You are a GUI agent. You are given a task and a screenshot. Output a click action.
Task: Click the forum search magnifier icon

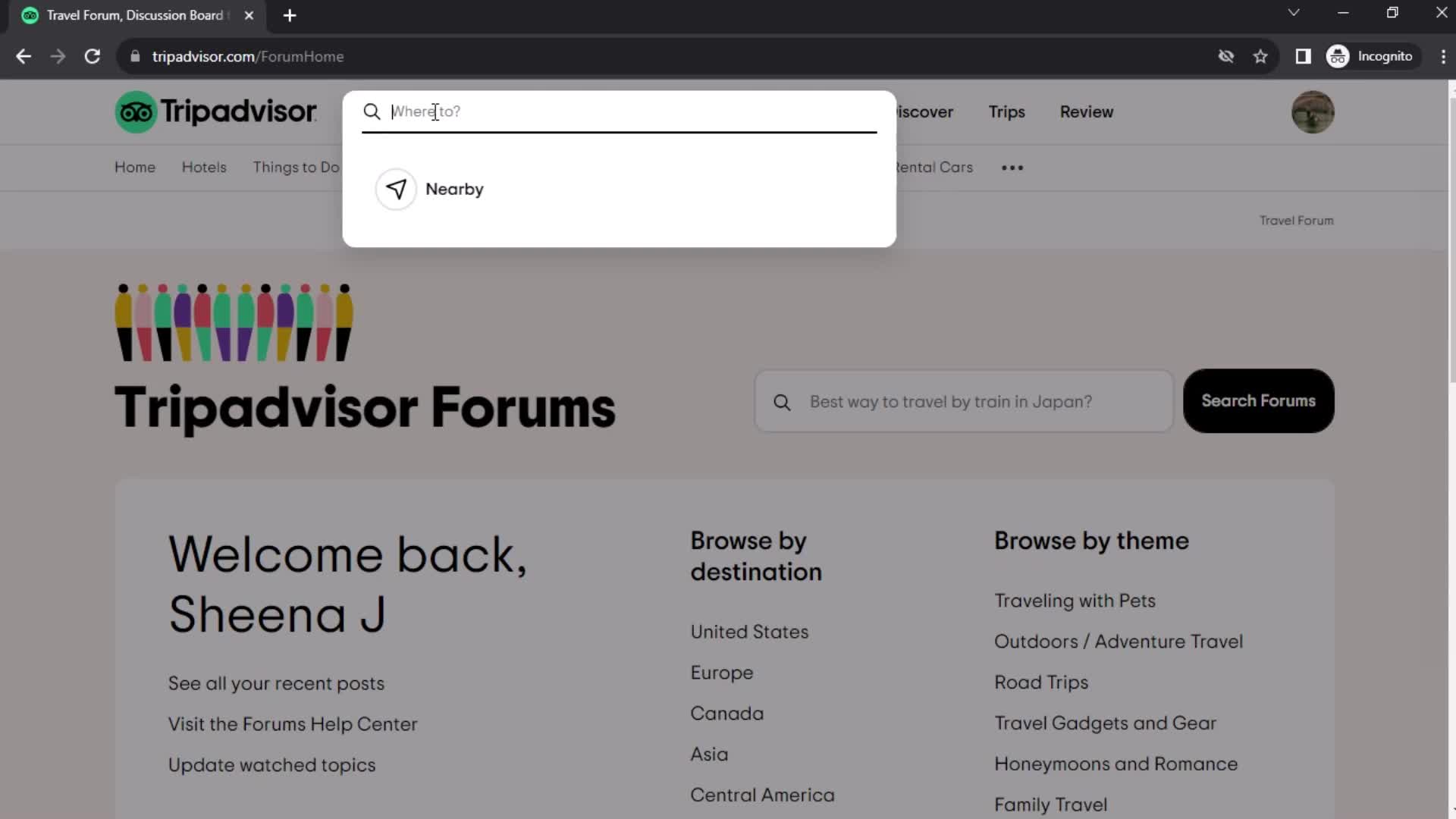(x=783, y=401)
